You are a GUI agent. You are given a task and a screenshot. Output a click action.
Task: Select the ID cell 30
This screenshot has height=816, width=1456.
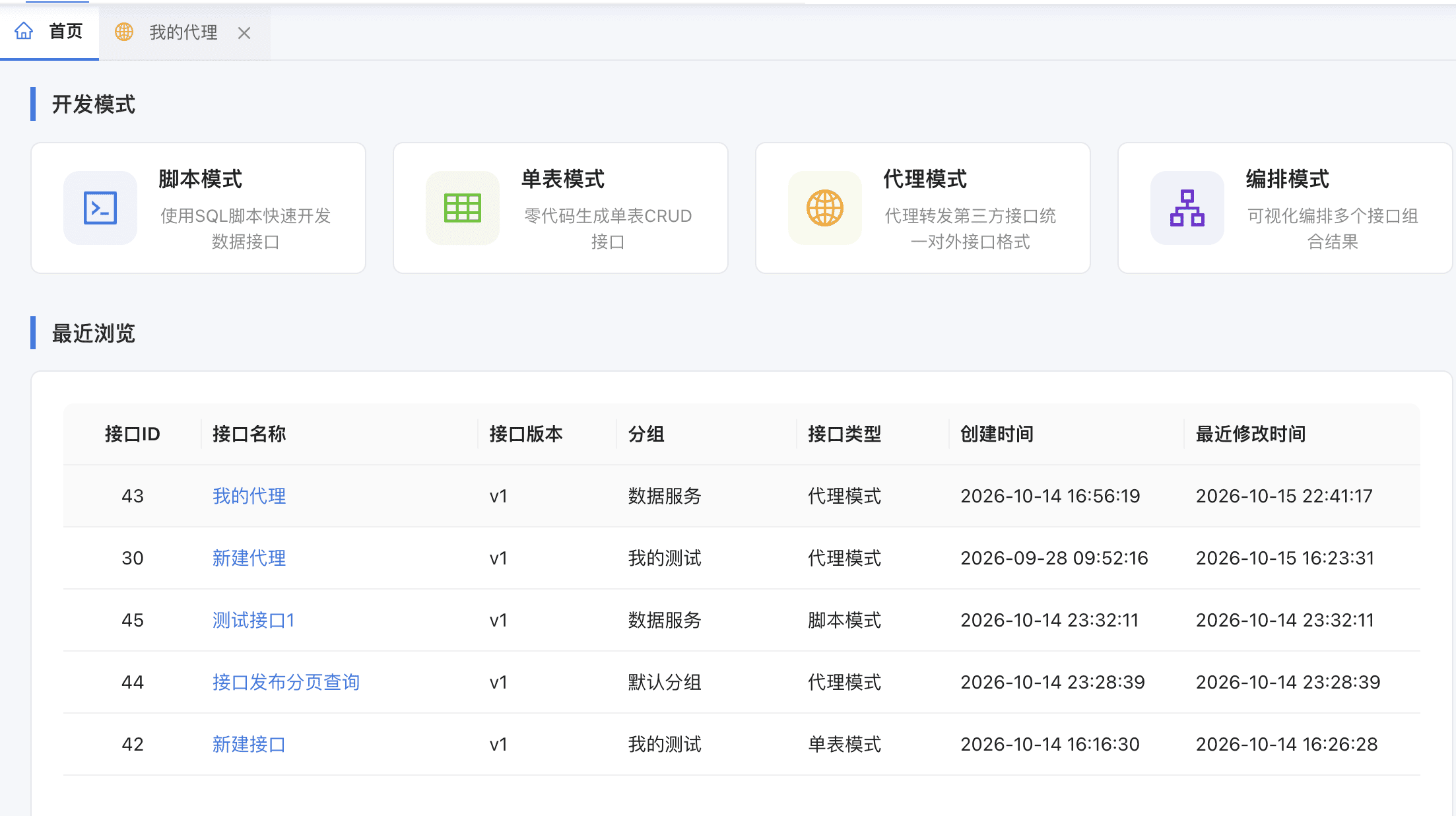tap(133, 558)
